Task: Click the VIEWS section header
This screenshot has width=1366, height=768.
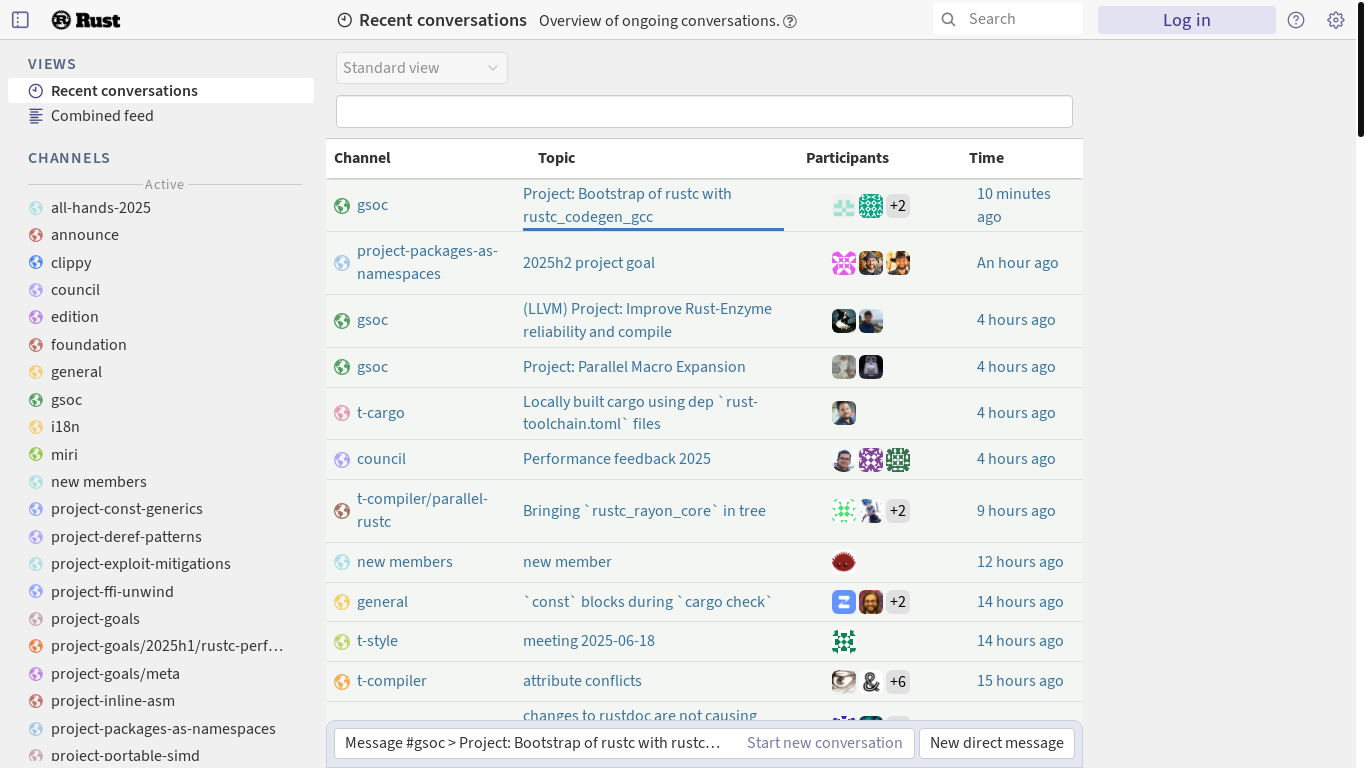Action: coord(52,64)
